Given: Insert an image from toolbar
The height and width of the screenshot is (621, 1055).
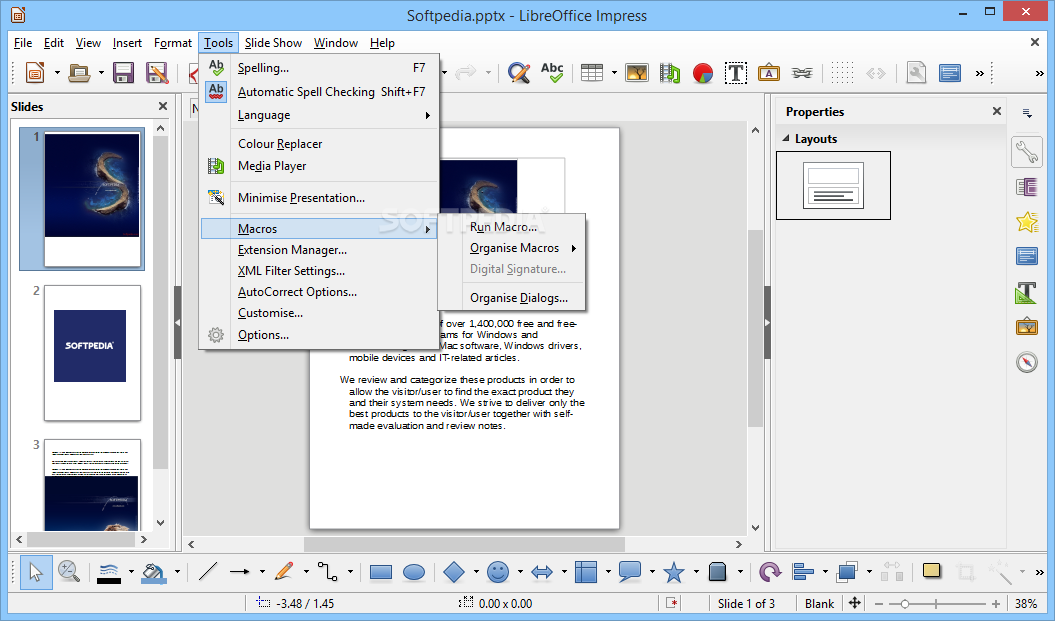Looking at the screenshot, I should click(x=636, y=73).
